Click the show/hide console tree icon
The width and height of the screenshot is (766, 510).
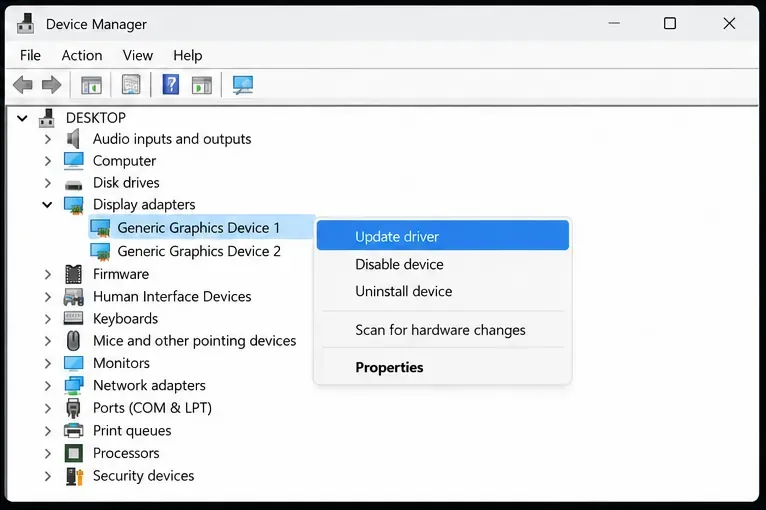pos(91,85)
